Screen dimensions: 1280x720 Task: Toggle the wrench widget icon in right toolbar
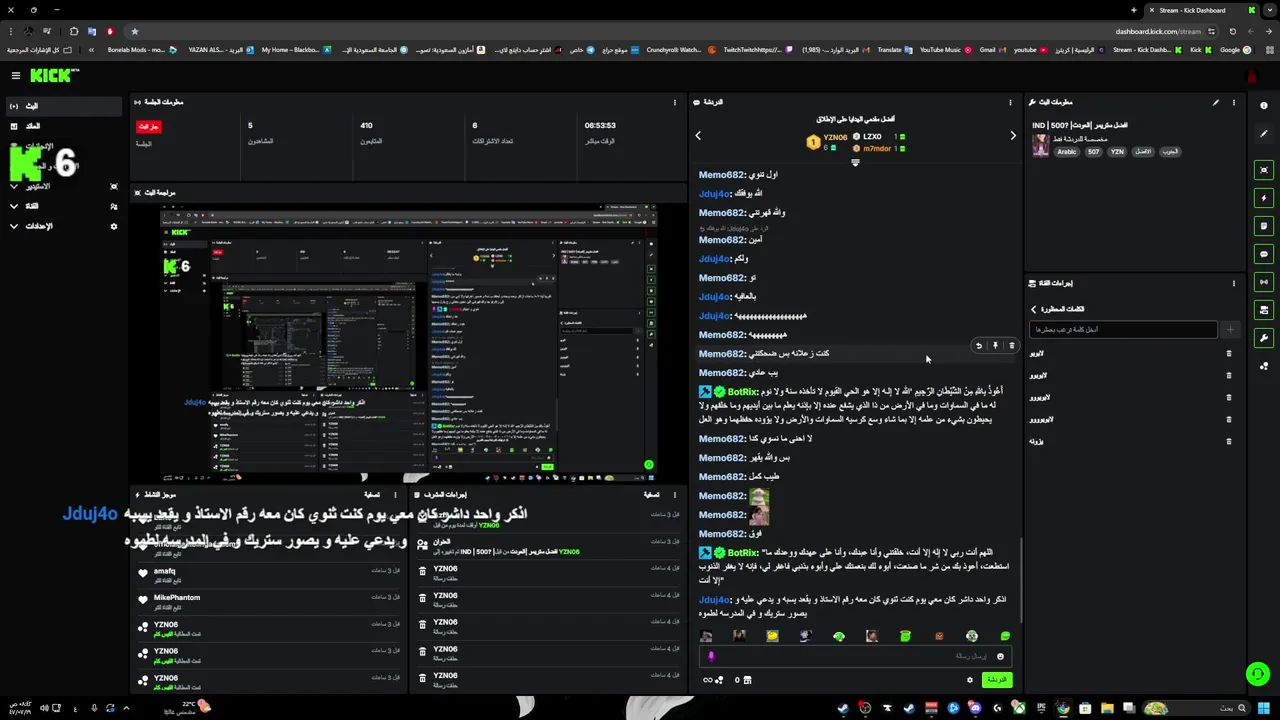pyautogui.click(x=1264, y=338)
